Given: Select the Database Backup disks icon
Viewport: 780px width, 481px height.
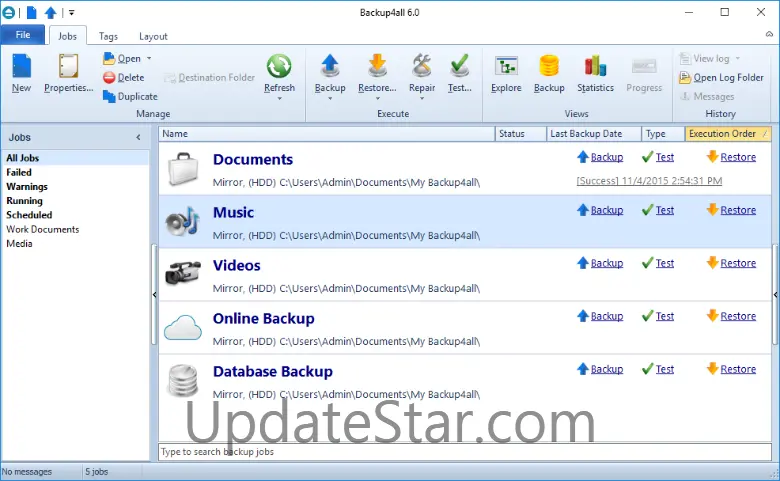Looking at the screenshot, I should [183, 380].
